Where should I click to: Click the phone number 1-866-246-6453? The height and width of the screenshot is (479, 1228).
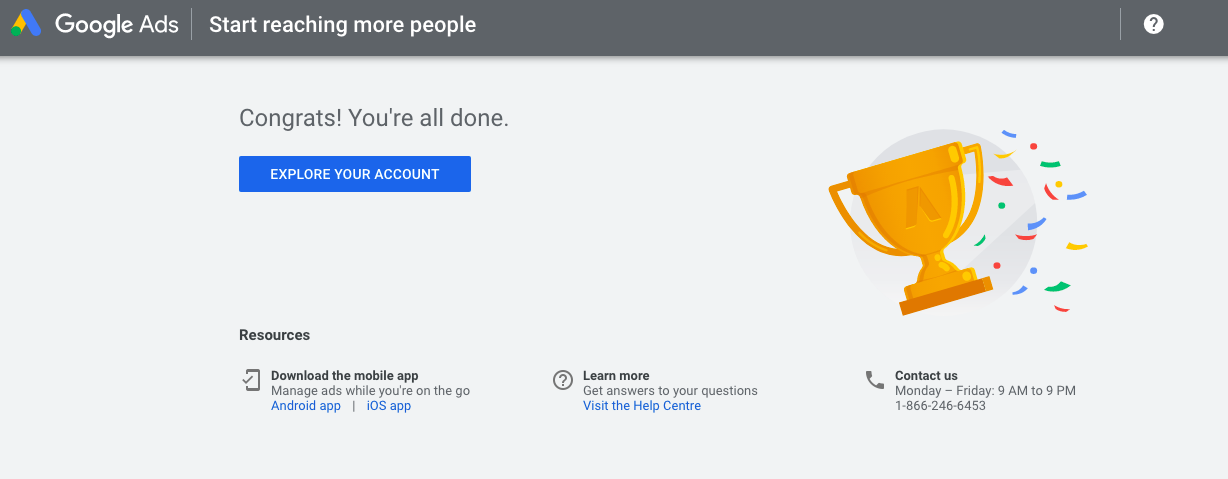tap(940, 406)
